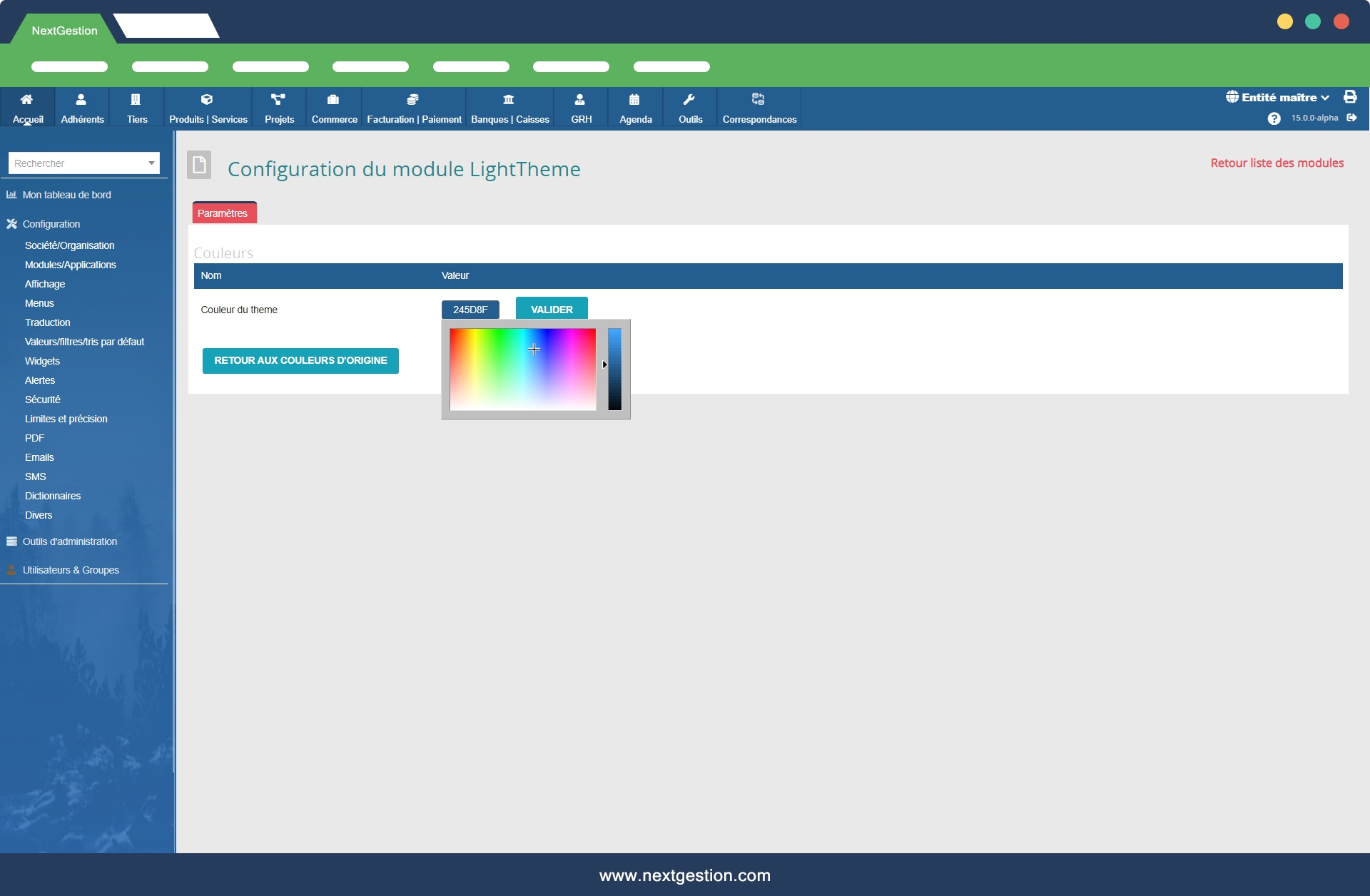Open the Rechercher search dropdown arrow
The image size is (1370, 896).
[x=151, y=163]
